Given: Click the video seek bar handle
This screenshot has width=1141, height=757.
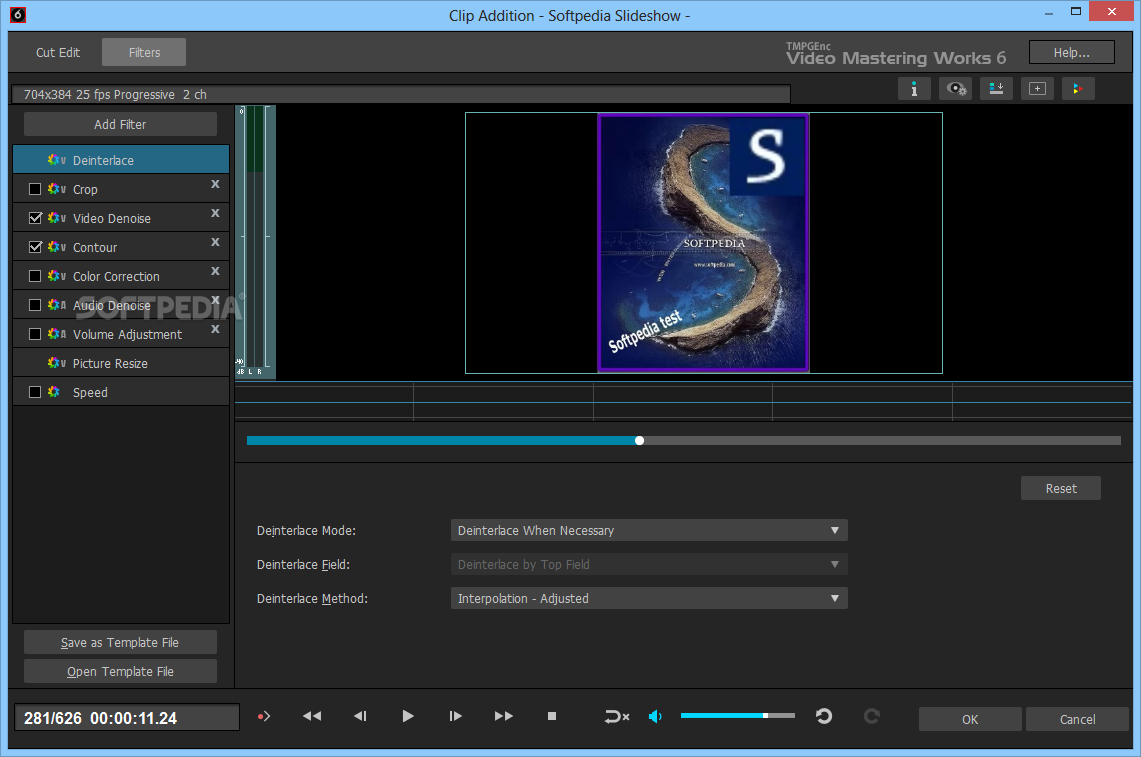Looking at the screenshot, I should click(x=640, y=441).
